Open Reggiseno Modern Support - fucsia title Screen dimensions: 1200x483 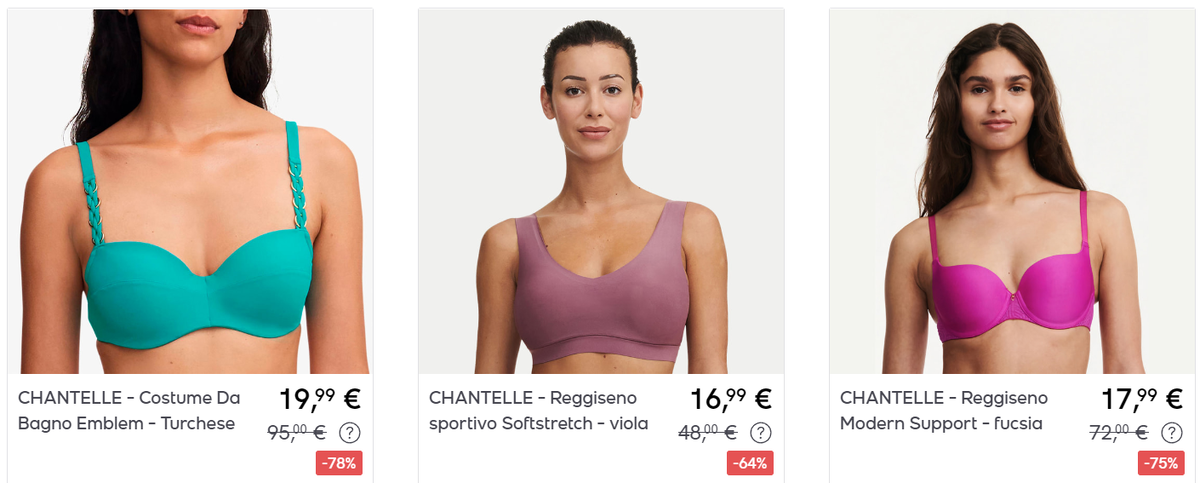click(944, 410)
